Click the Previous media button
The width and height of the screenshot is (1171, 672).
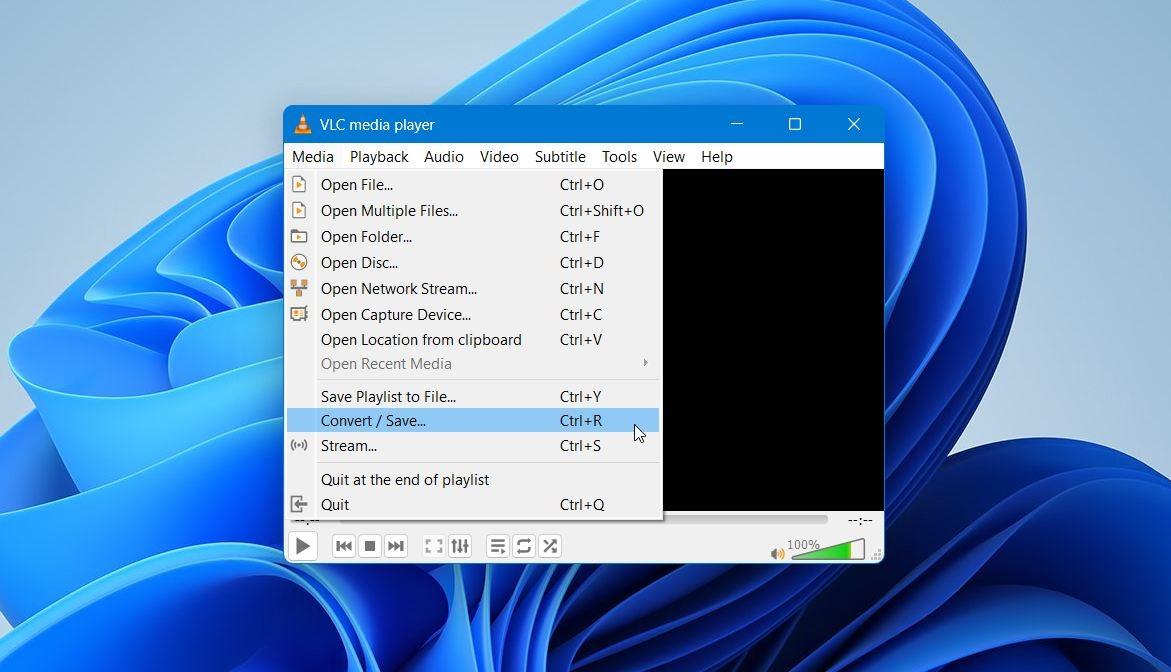coord(344,546)
